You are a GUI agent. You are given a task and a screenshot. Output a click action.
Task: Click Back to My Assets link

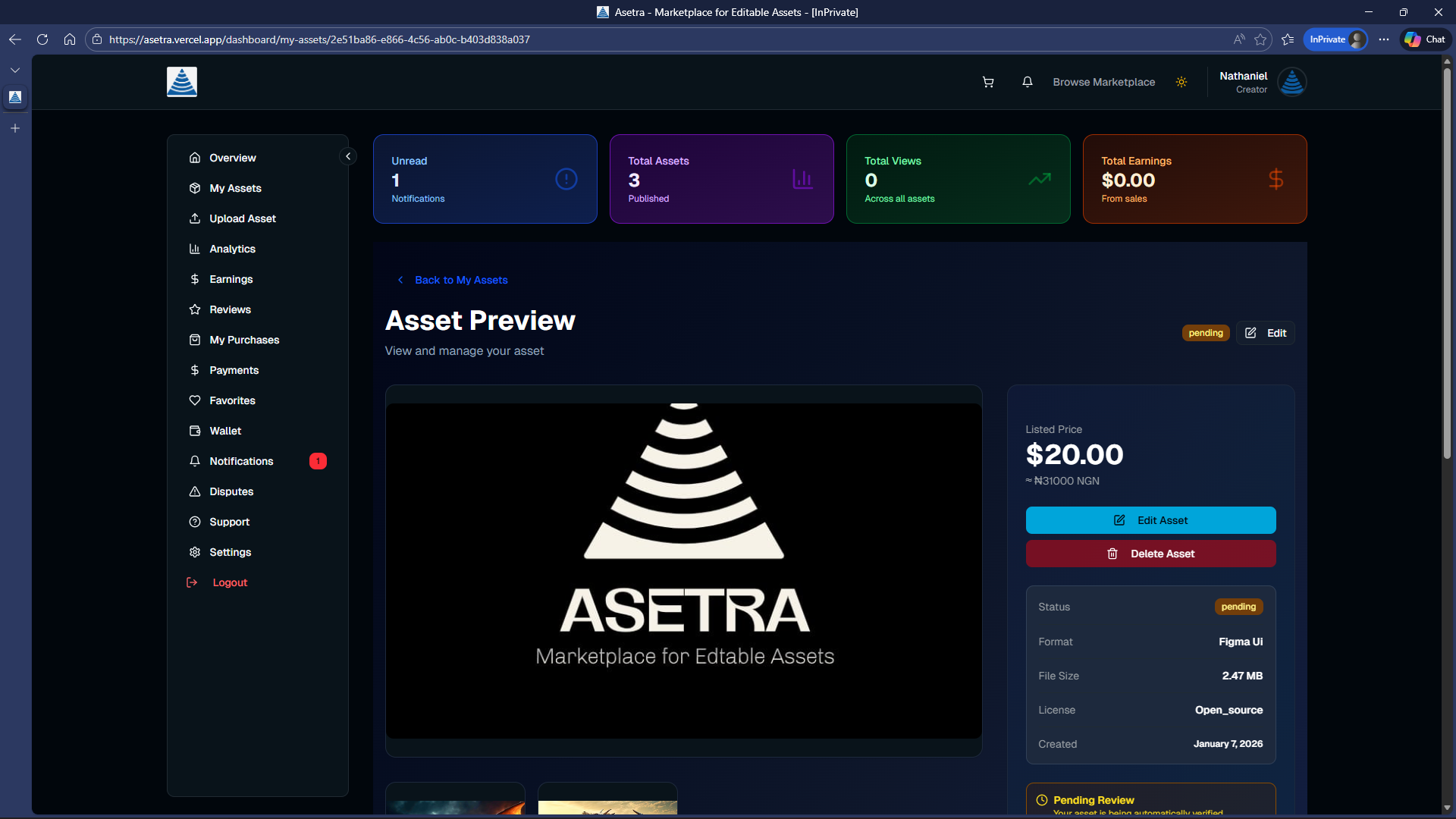[460, 280]
